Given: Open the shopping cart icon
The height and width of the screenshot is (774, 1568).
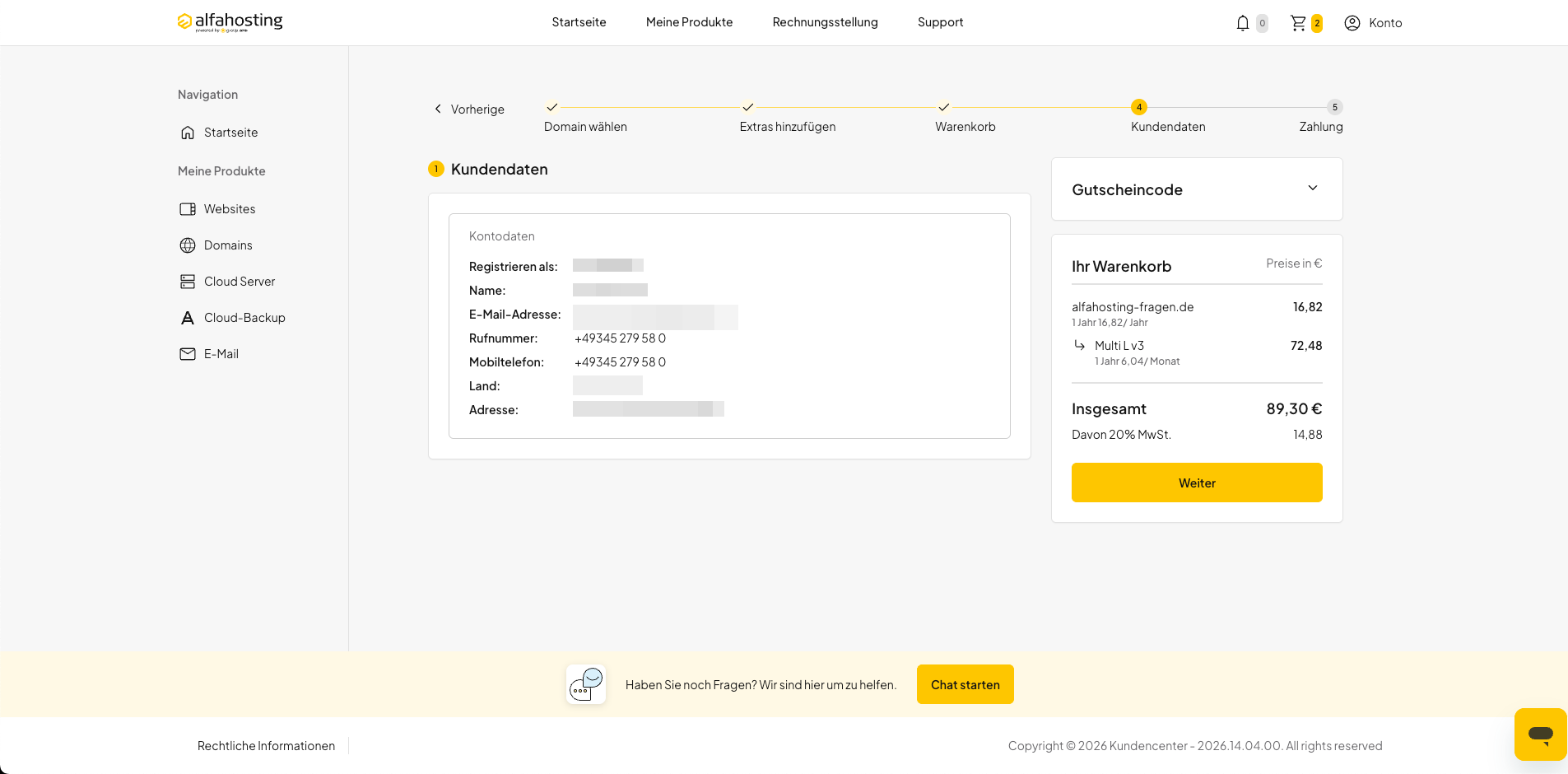Looking at the screenshot, I should tap(1298, 23).
